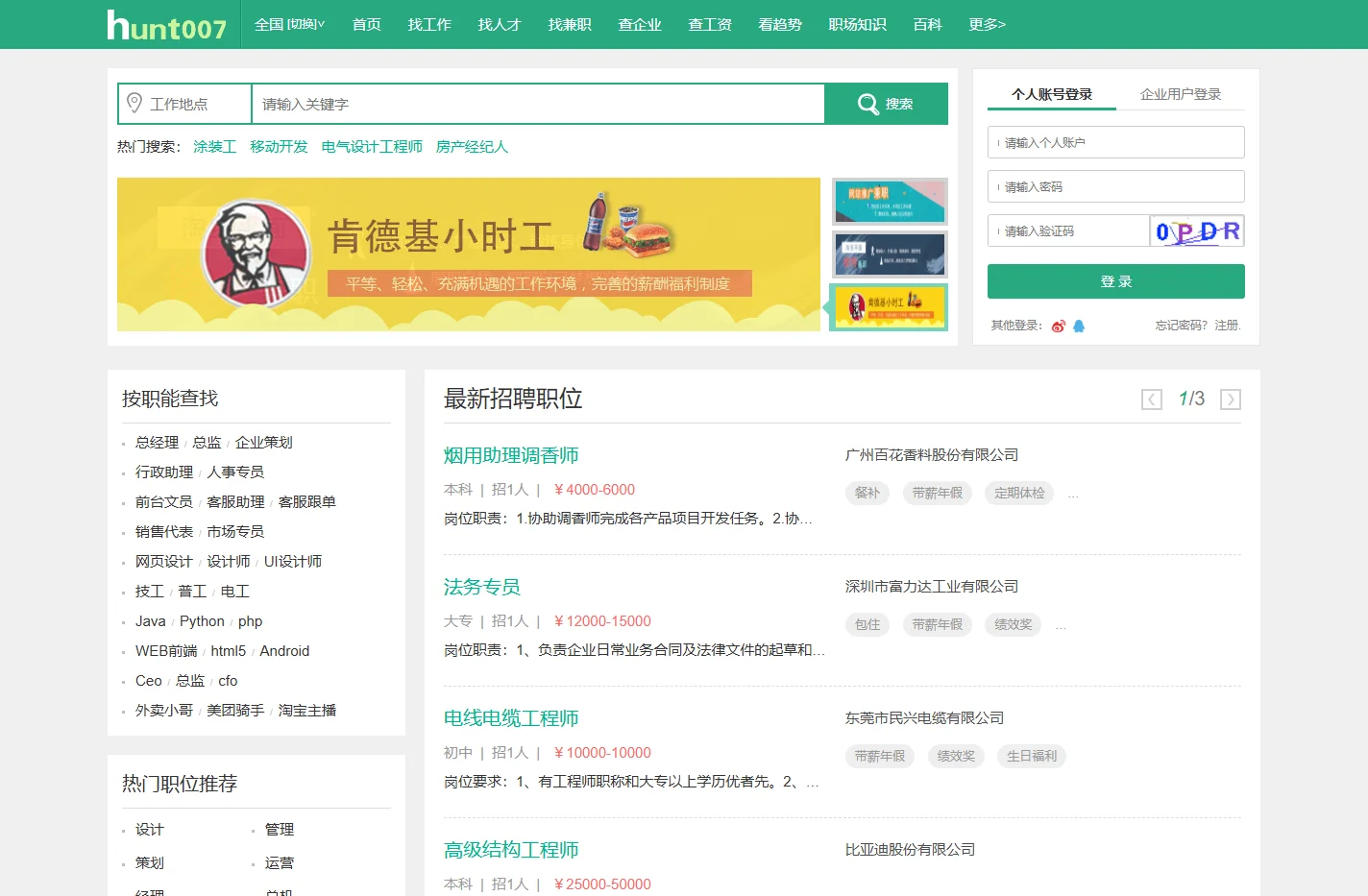Click 企业策划 in job function list
Image resolution: width=1368 pixels, height=896 pixels.
(x=264, y=443)
